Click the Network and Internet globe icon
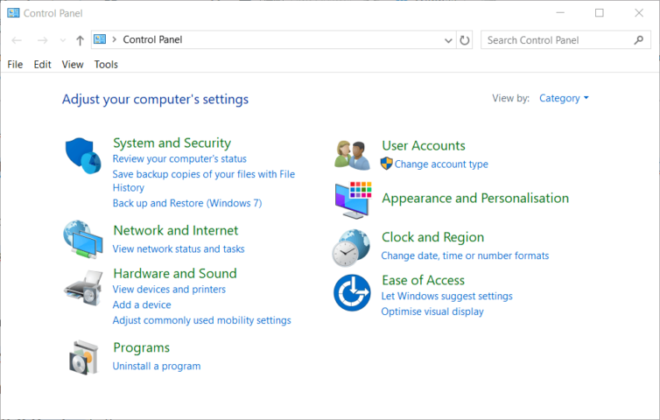Viewport: 660px width, 420px height. [83, 239]
